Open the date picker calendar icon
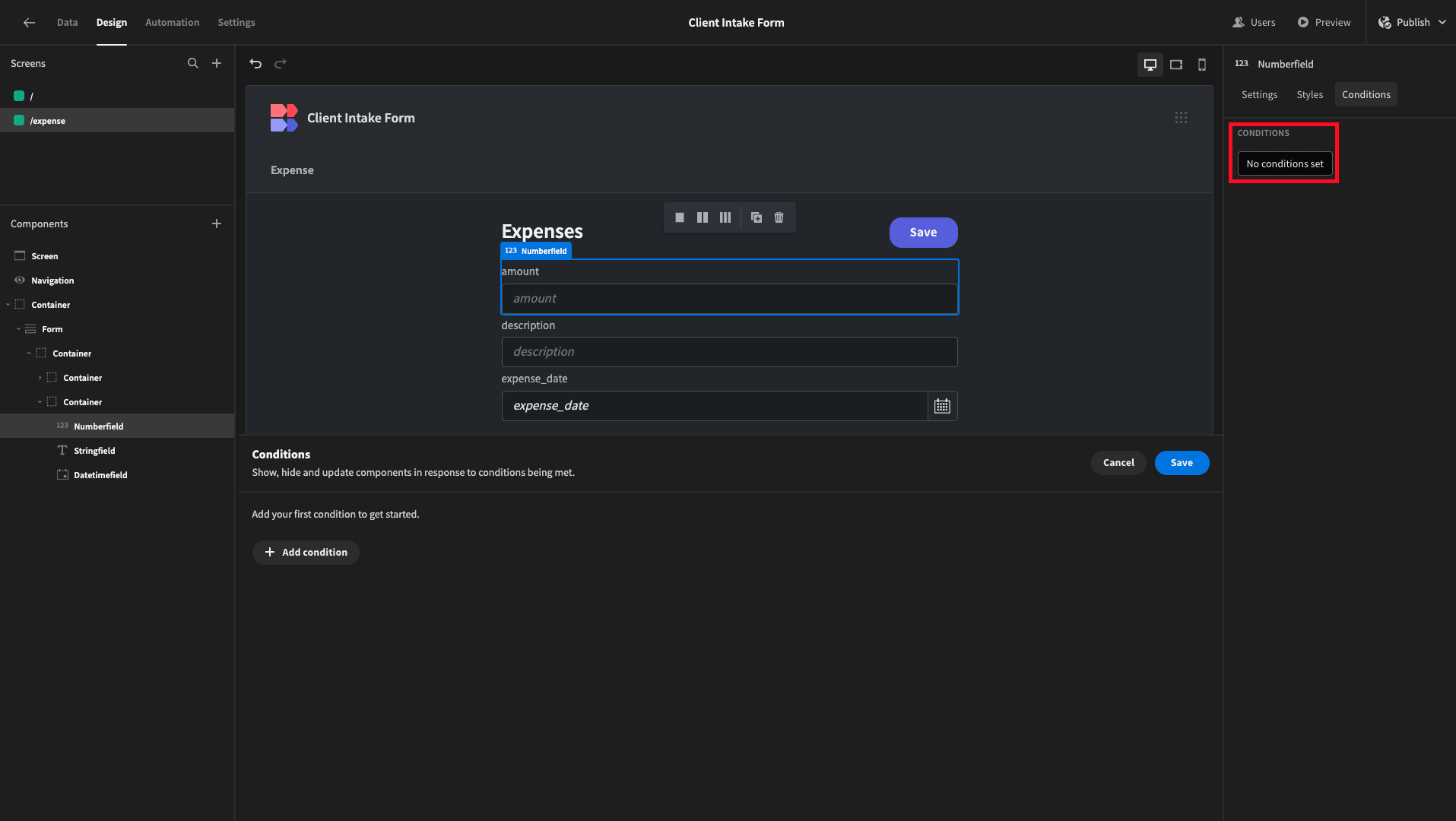1456x821 pixels. [942, 406]
